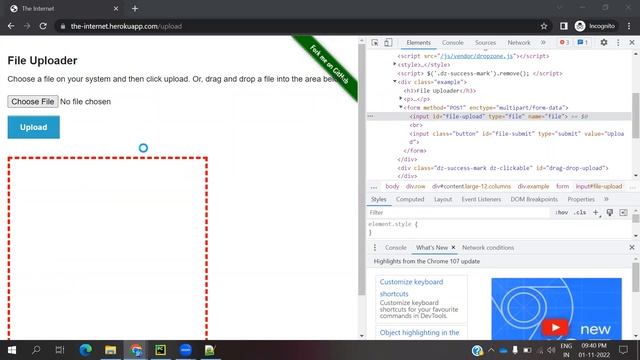
Task: Switch to the Sources panel tab
Action: click(485, 42)
